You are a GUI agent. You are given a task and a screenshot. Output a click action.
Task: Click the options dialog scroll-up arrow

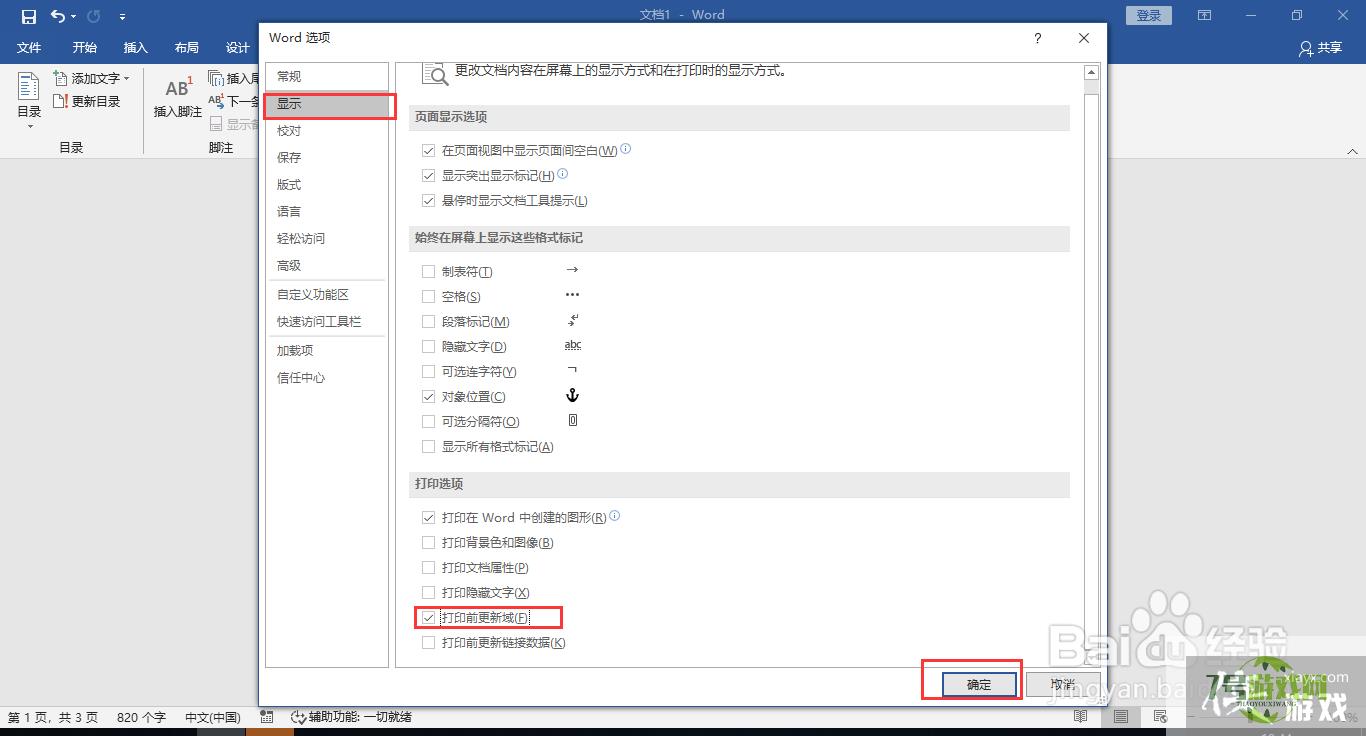(1092, 72)
